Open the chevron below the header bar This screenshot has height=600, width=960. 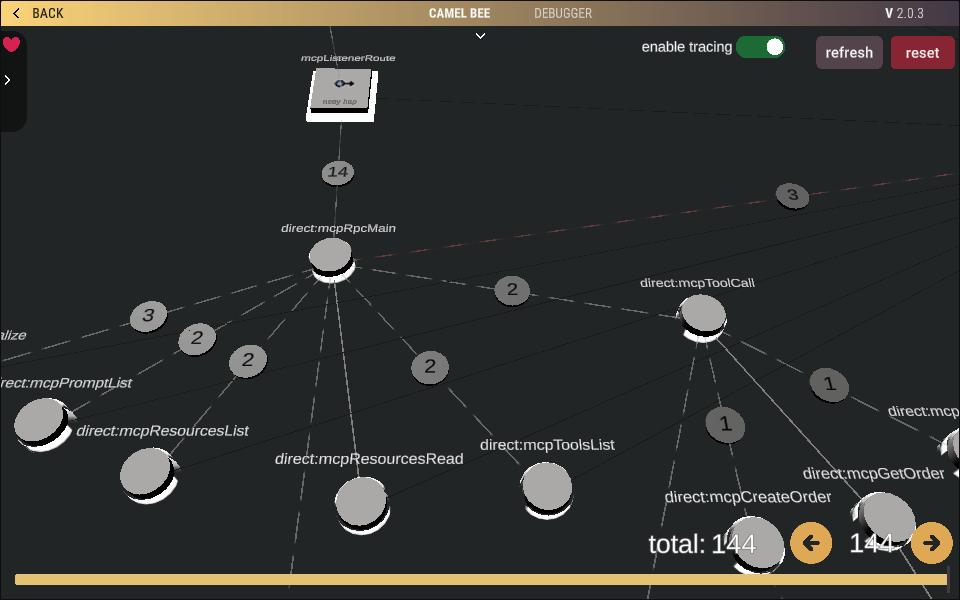point(480,36)
